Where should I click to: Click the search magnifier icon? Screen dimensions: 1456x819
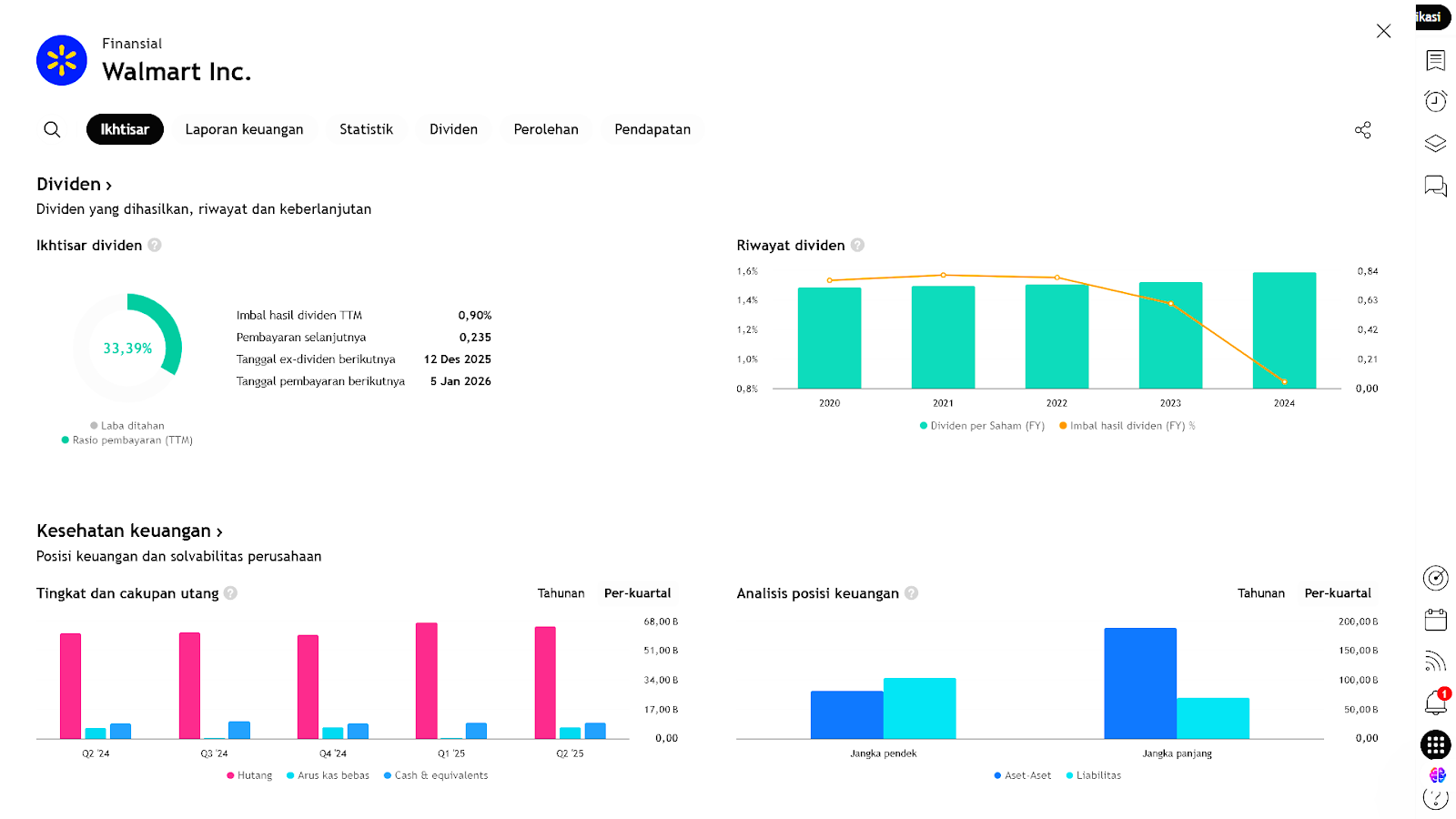(x=52, y=129)
